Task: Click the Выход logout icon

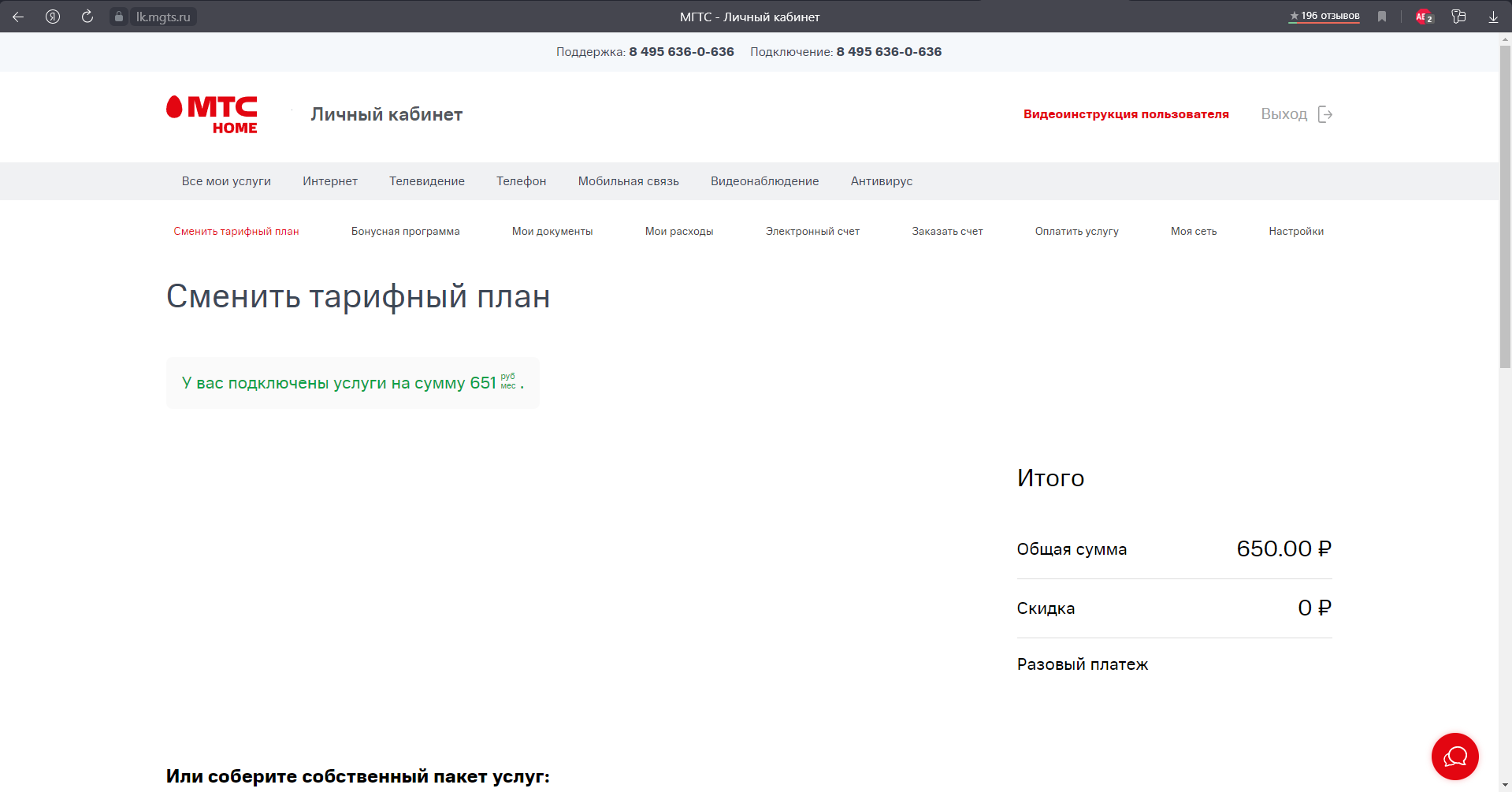Action: point(1325,114)
